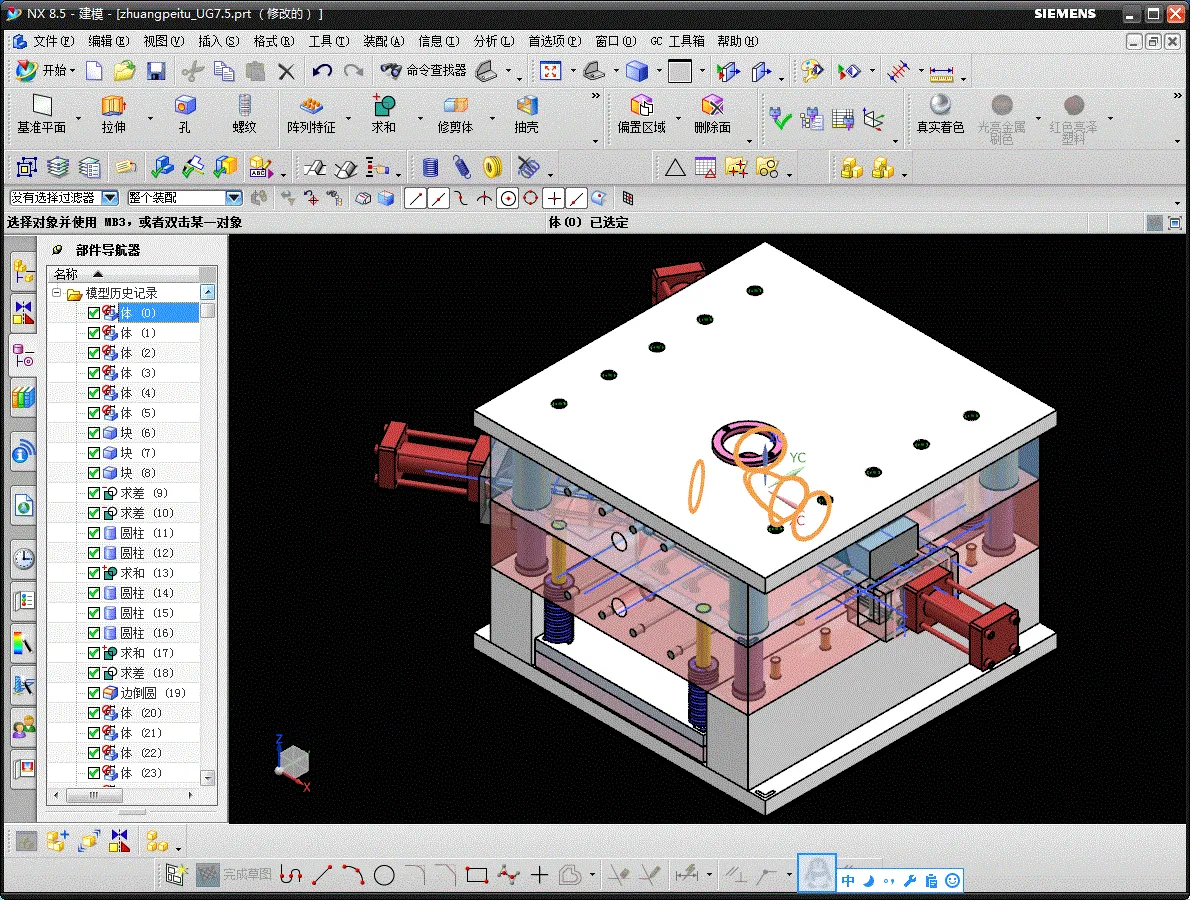This screenshot has width=1190, height=900.
Task: Open the selection scope dropdown (整个装配)
Action: coord(234,198)
